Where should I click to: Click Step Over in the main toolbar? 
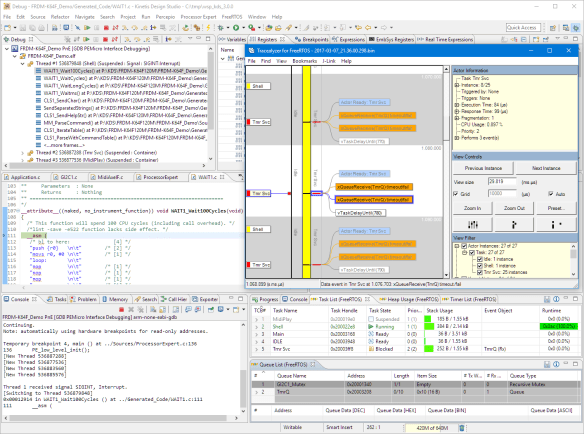(x=134, y=28)
